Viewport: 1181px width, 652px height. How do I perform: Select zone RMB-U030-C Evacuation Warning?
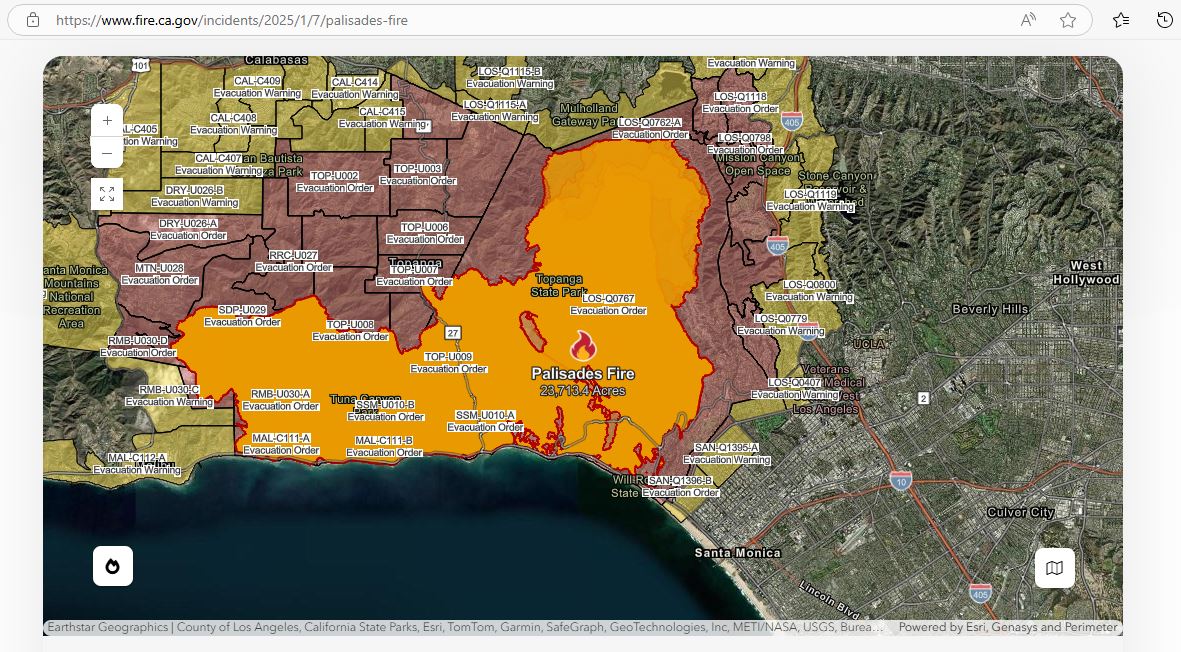169,395
